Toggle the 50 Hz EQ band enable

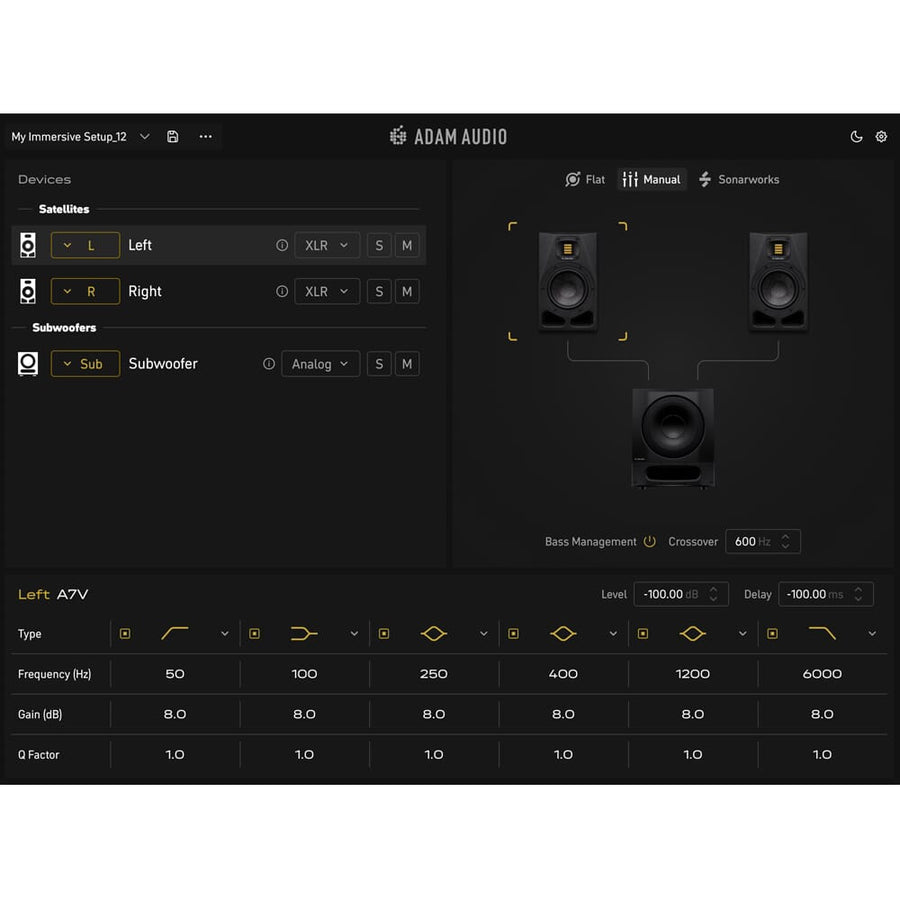pos(125,634)
